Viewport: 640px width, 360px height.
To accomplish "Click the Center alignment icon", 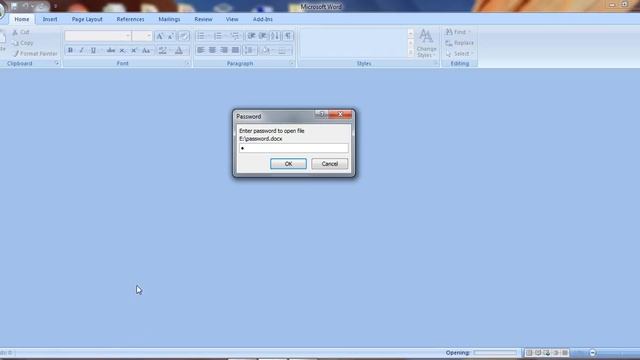I will [212, 50].
